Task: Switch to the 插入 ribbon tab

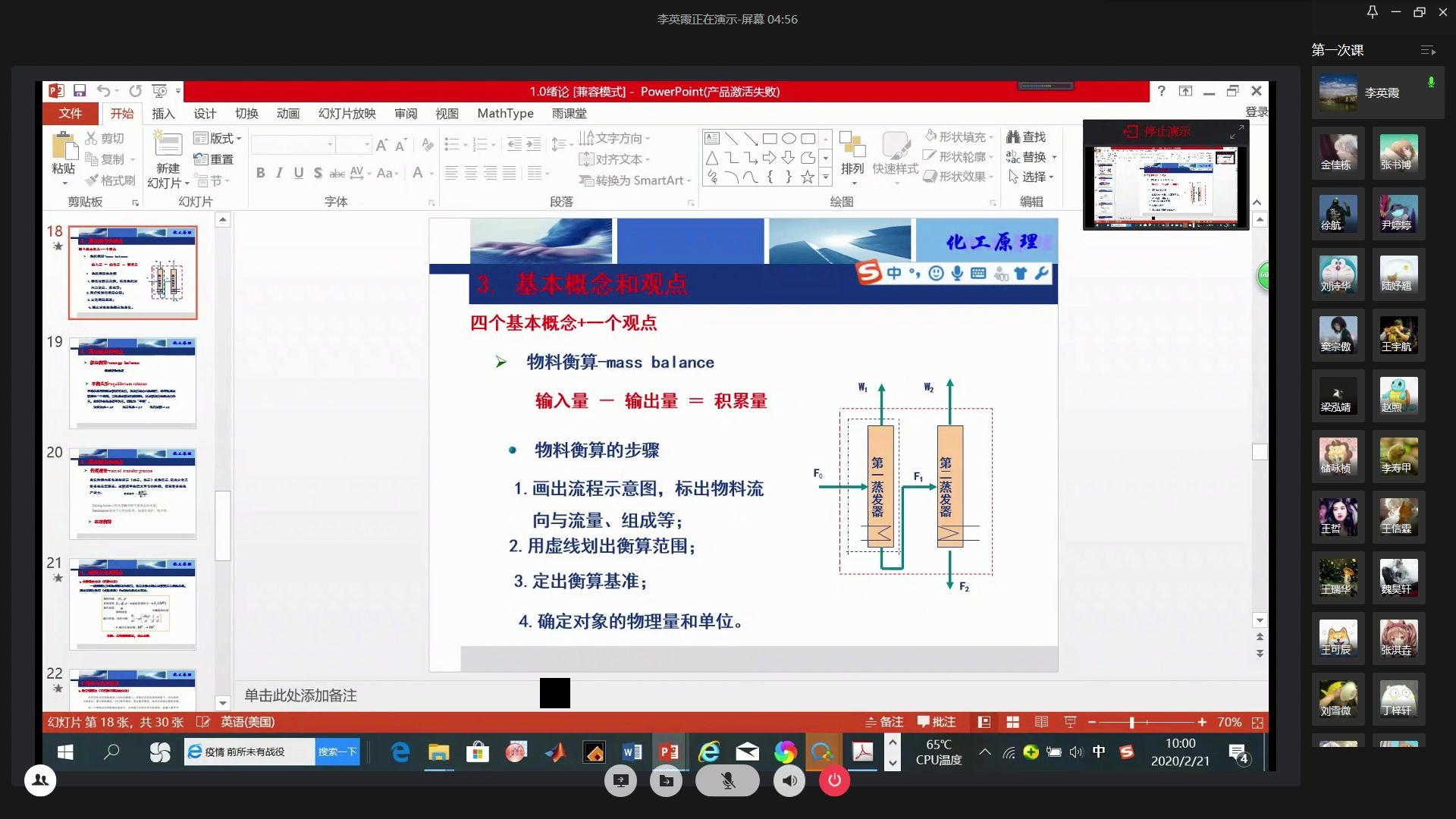Action: [x=164, y=113]
